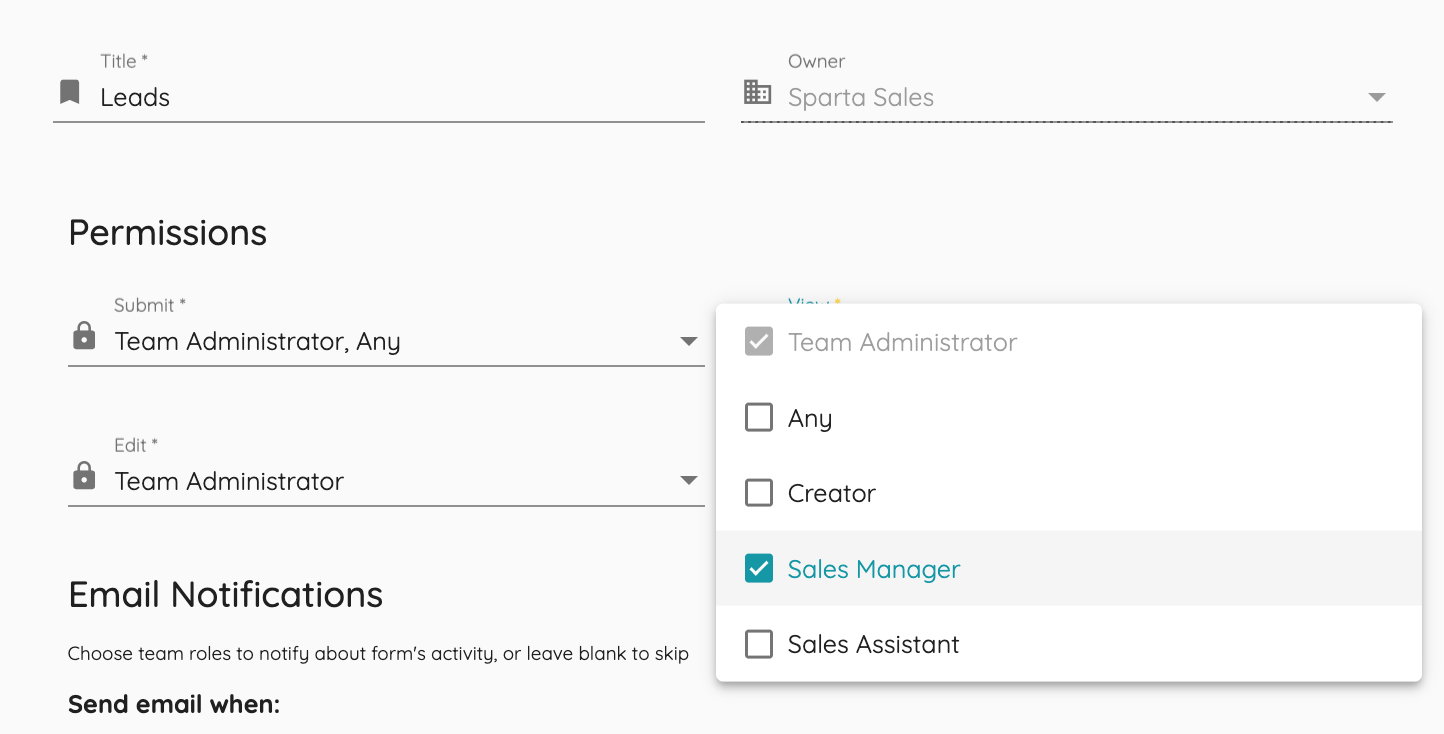The height and width of the screenshot is (734, 1444).
Task: Click the Send email when label
Action: coord(174,704)
